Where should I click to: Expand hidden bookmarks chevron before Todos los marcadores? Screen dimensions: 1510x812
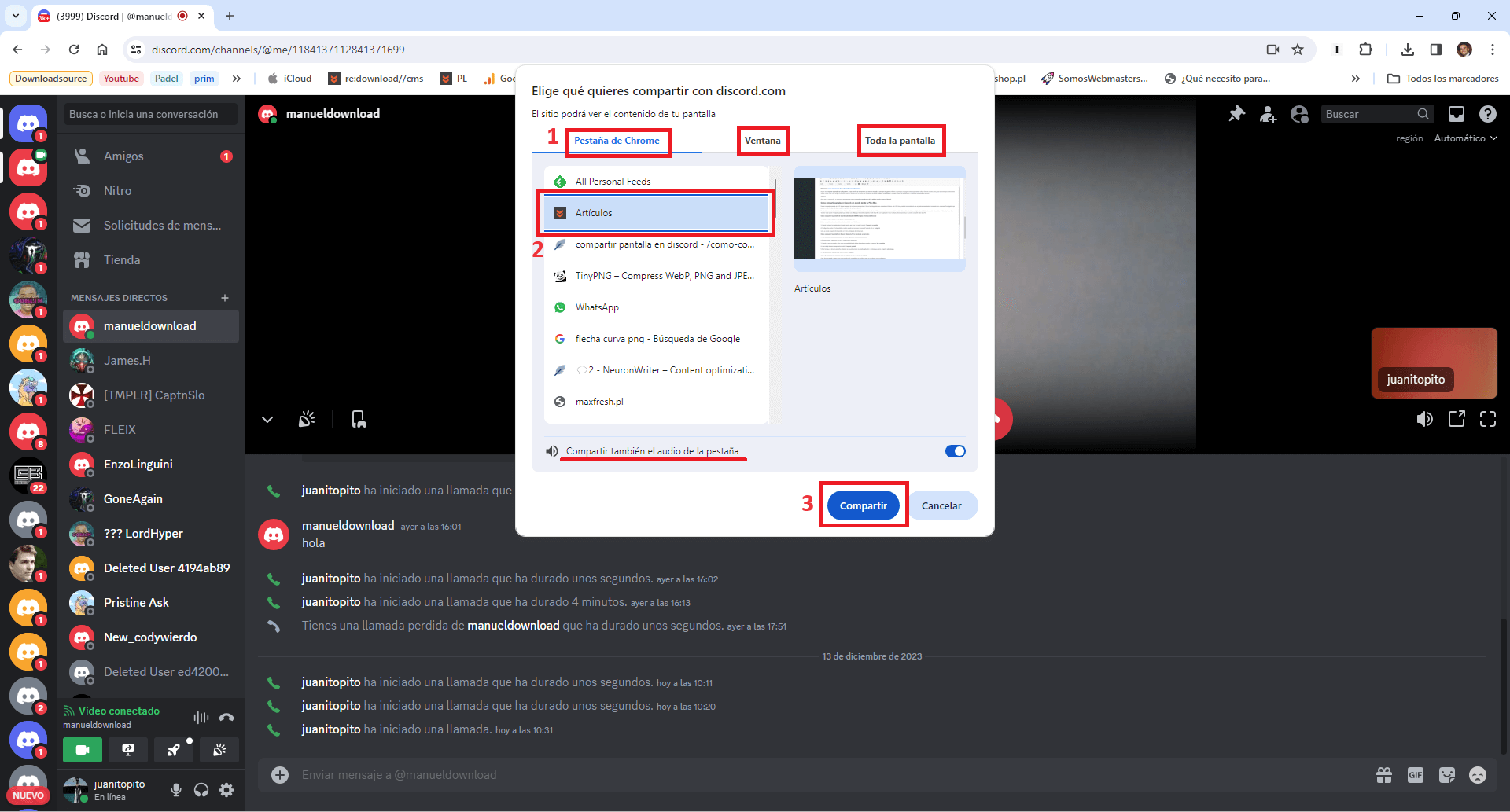1356,79
